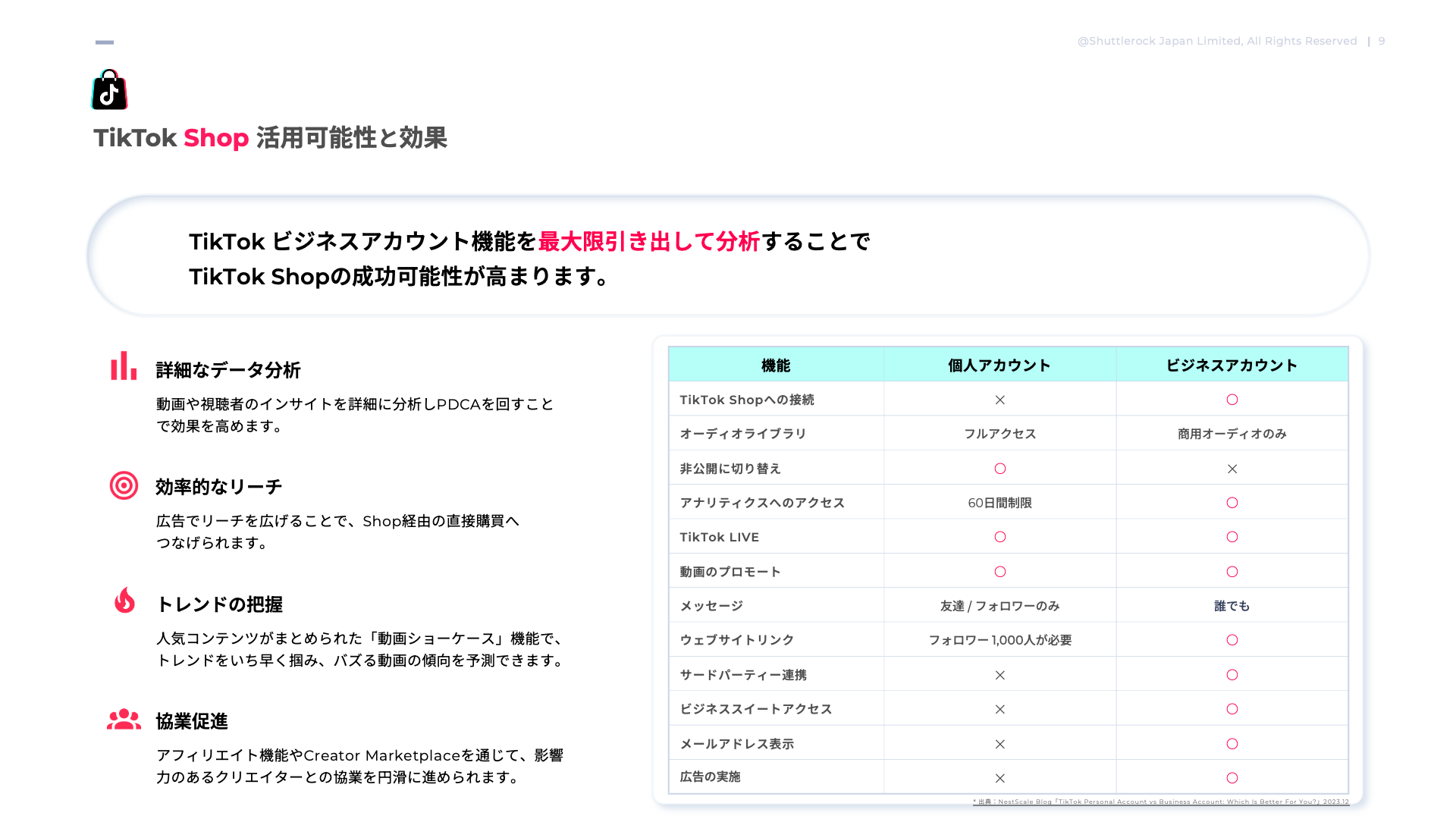The width and height of the screenshot is (1456, 819).
Task: Select the TikTok Shopへの接続 row label
Action: [747, 400]
